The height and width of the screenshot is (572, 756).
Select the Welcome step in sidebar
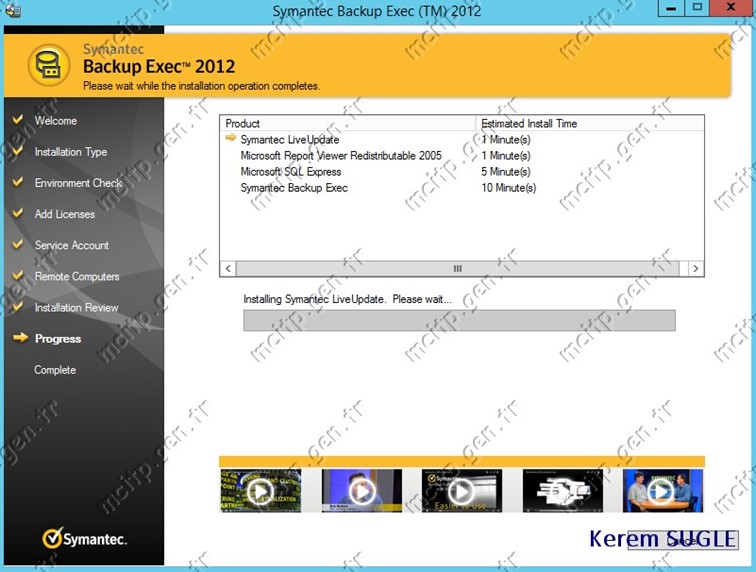[x=55, y=121]
